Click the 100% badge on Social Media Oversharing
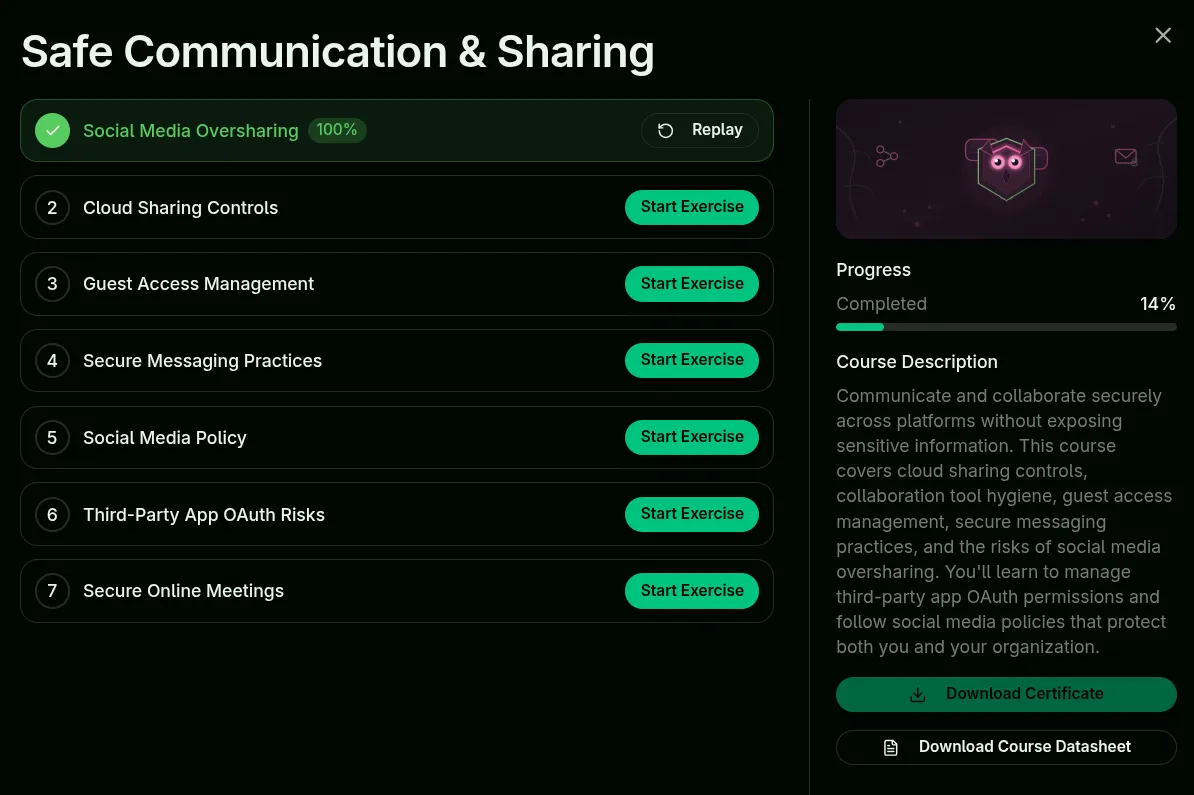The image size is (1194, 795). tap(337, 130)
